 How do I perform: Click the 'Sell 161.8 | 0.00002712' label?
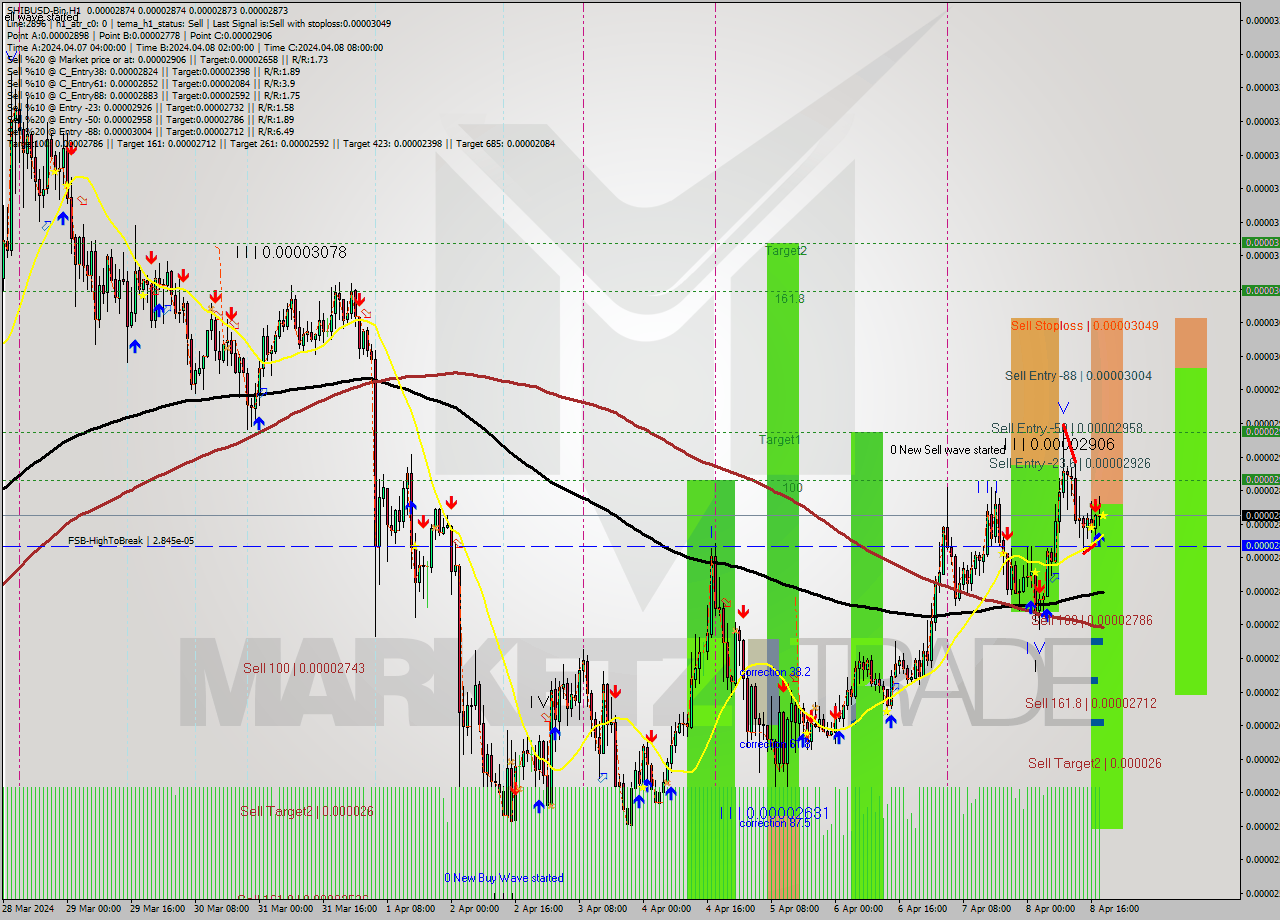click(x=1090, y=704)
